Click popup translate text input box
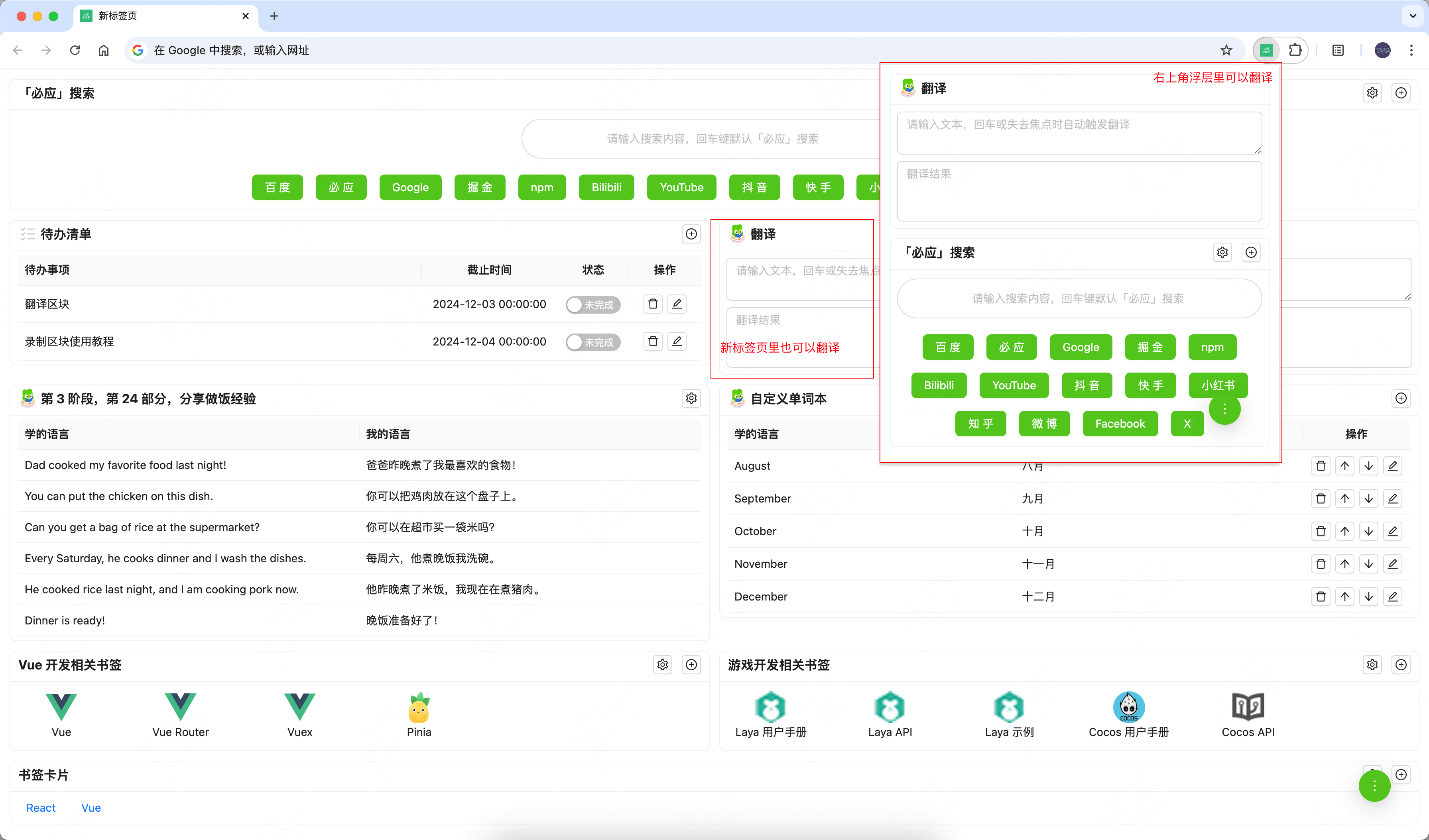This screenshot has height=840, width=1429. (1080, 133)
